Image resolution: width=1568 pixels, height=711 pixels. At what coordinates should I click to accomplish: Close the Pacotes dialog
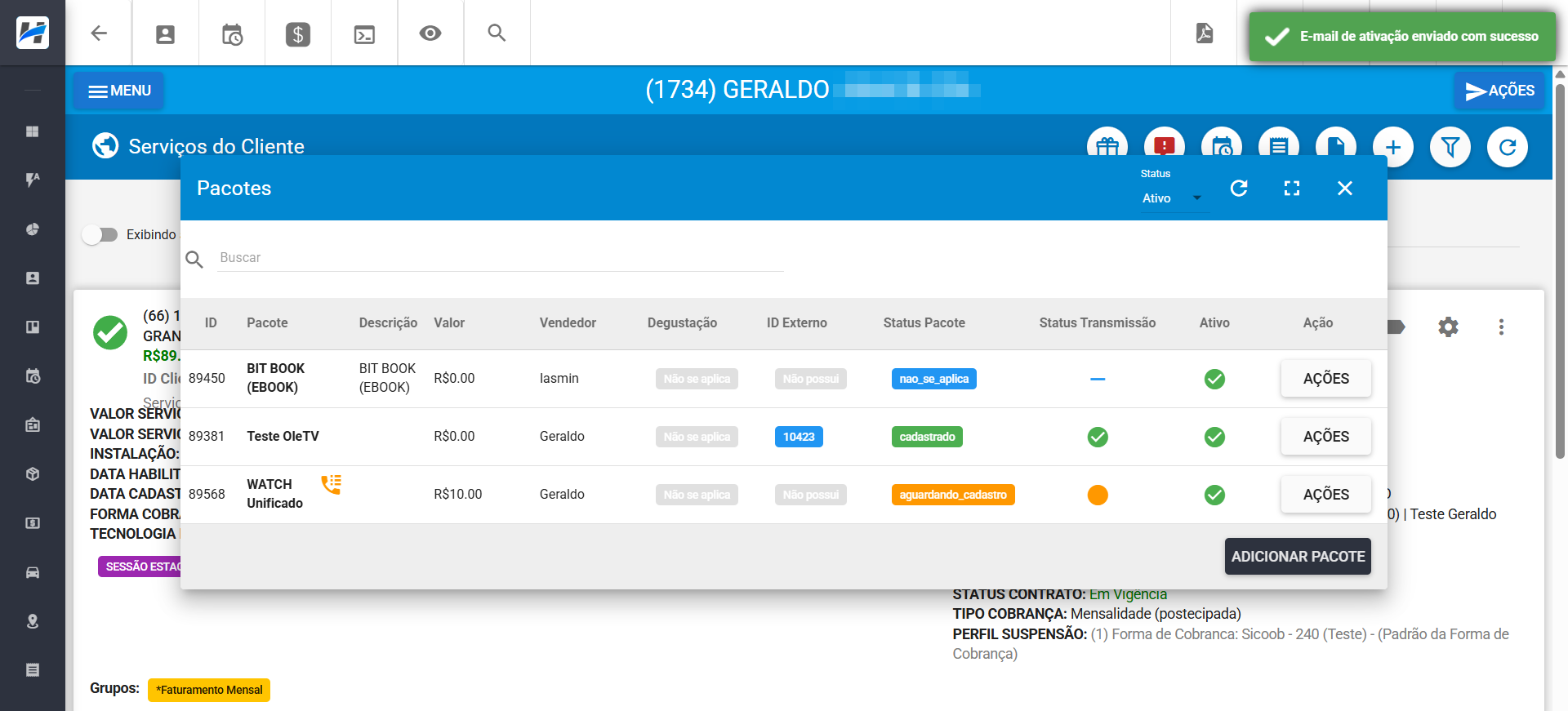click(x=1345, y=189)
